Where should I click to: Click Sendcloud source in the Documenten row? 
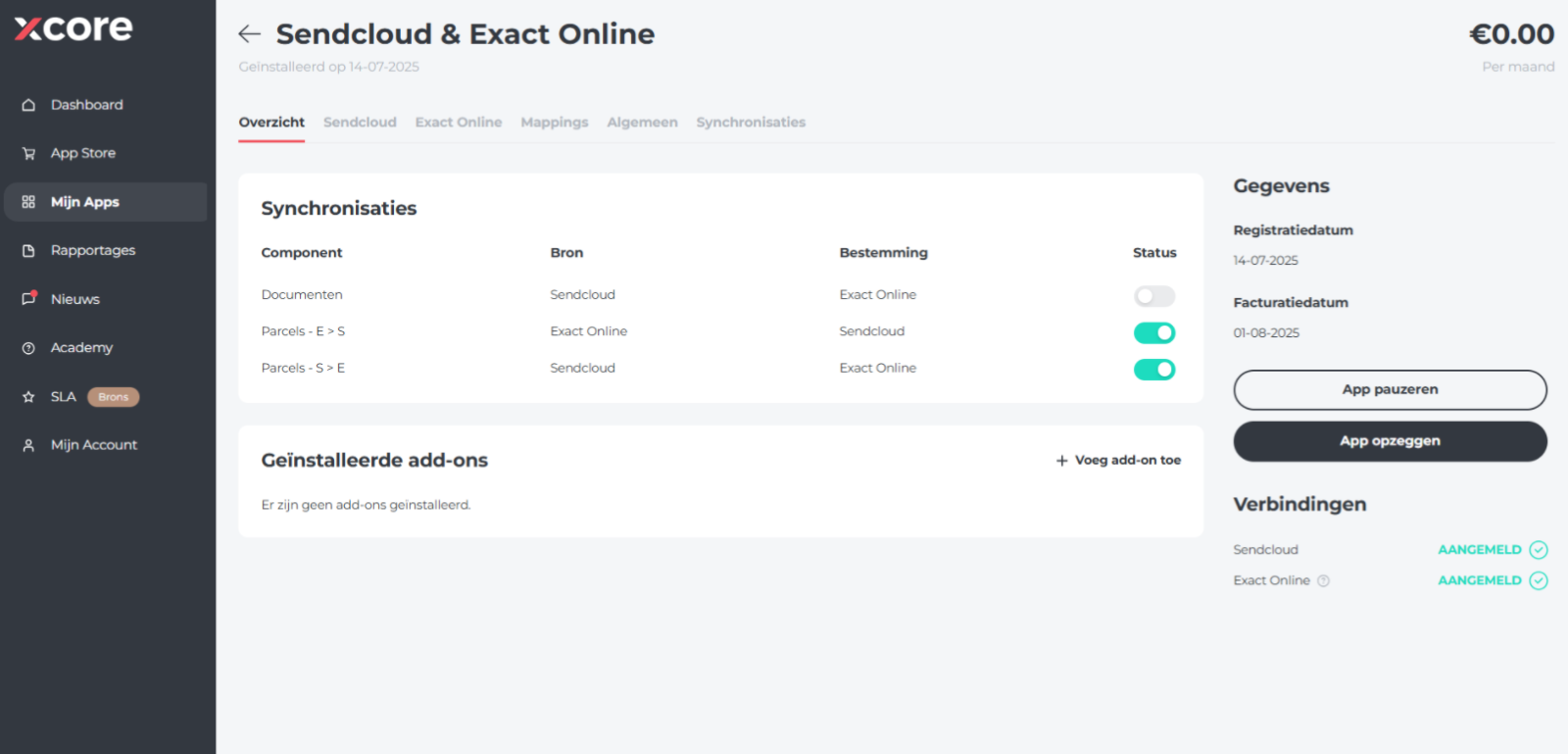coord(583,295)
